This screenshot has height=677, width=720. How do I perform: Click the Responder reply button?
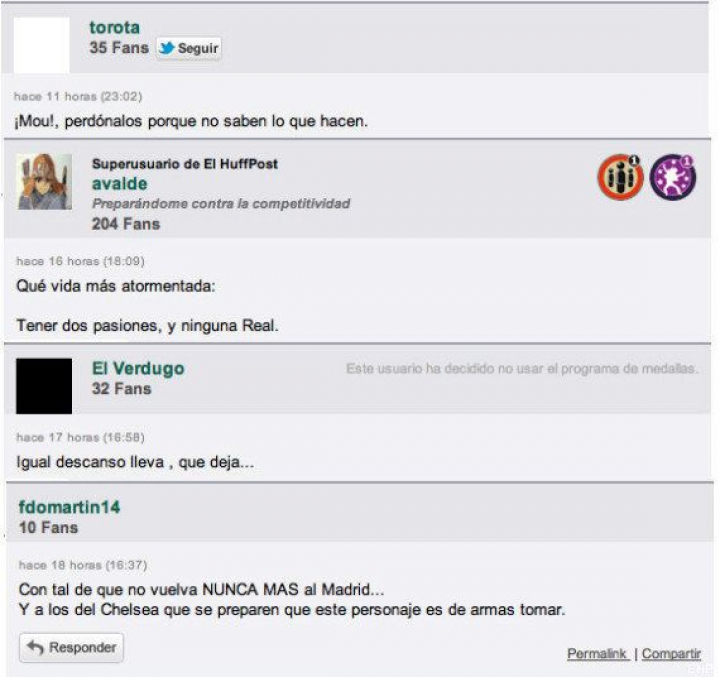tap(71, 648)
